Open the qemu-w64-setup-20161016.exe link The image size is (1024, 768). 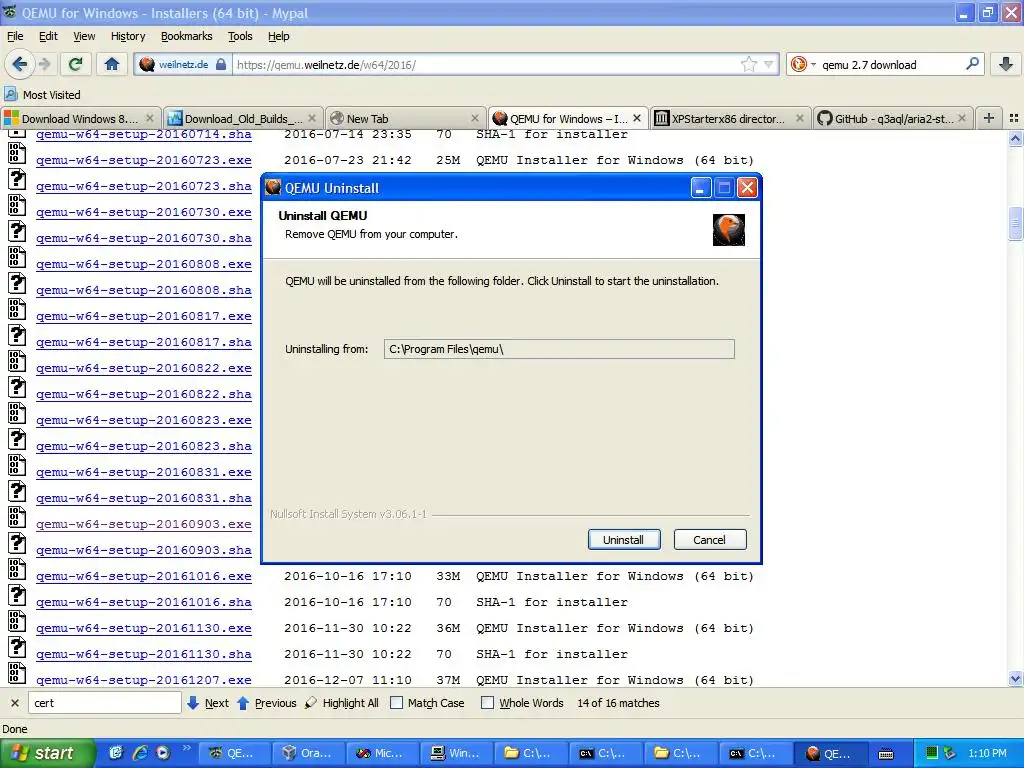click(x=144, y=576)
